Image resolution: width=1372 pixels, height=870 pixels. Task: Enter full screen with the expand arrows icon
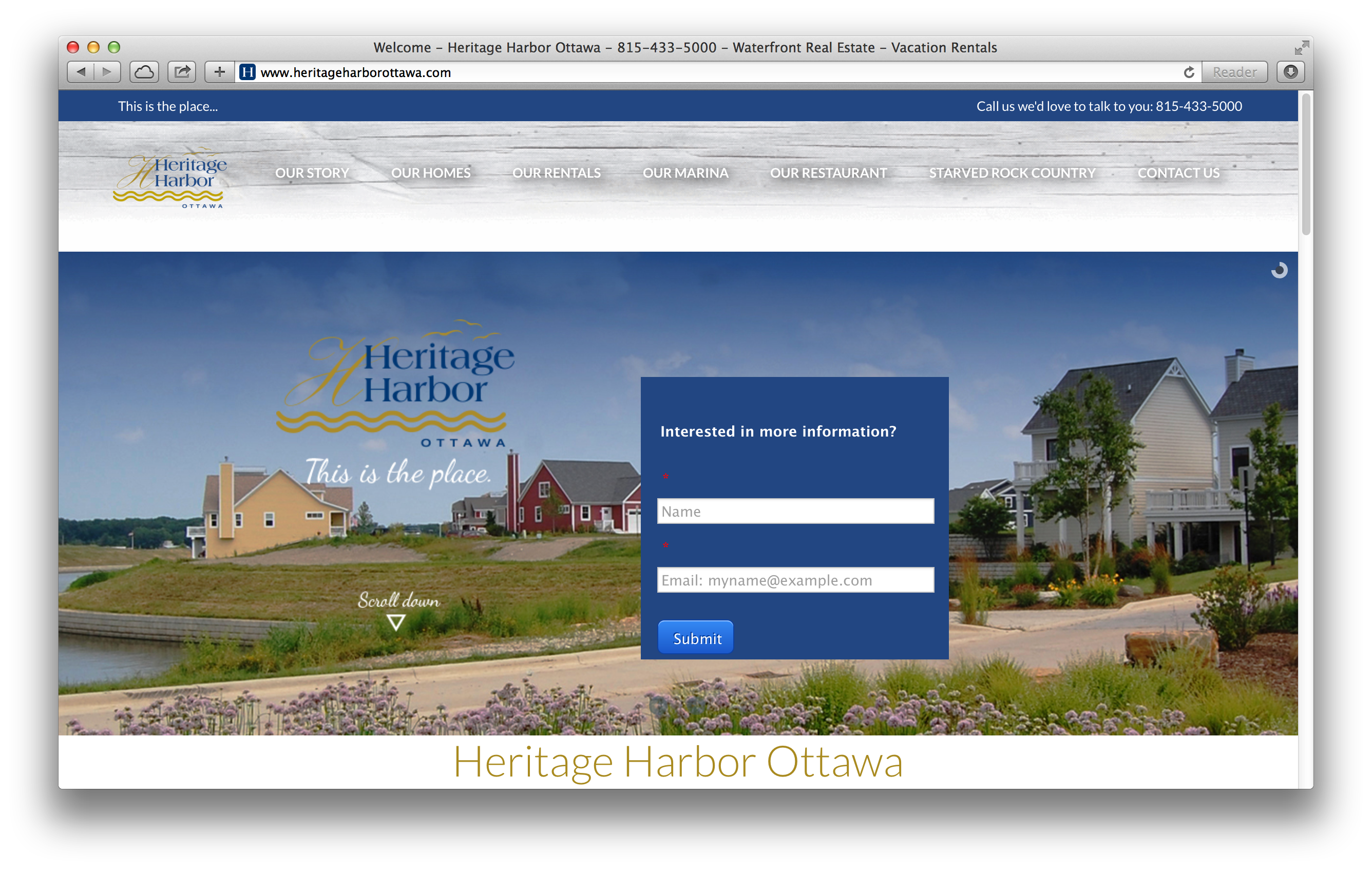point(1301,48)
